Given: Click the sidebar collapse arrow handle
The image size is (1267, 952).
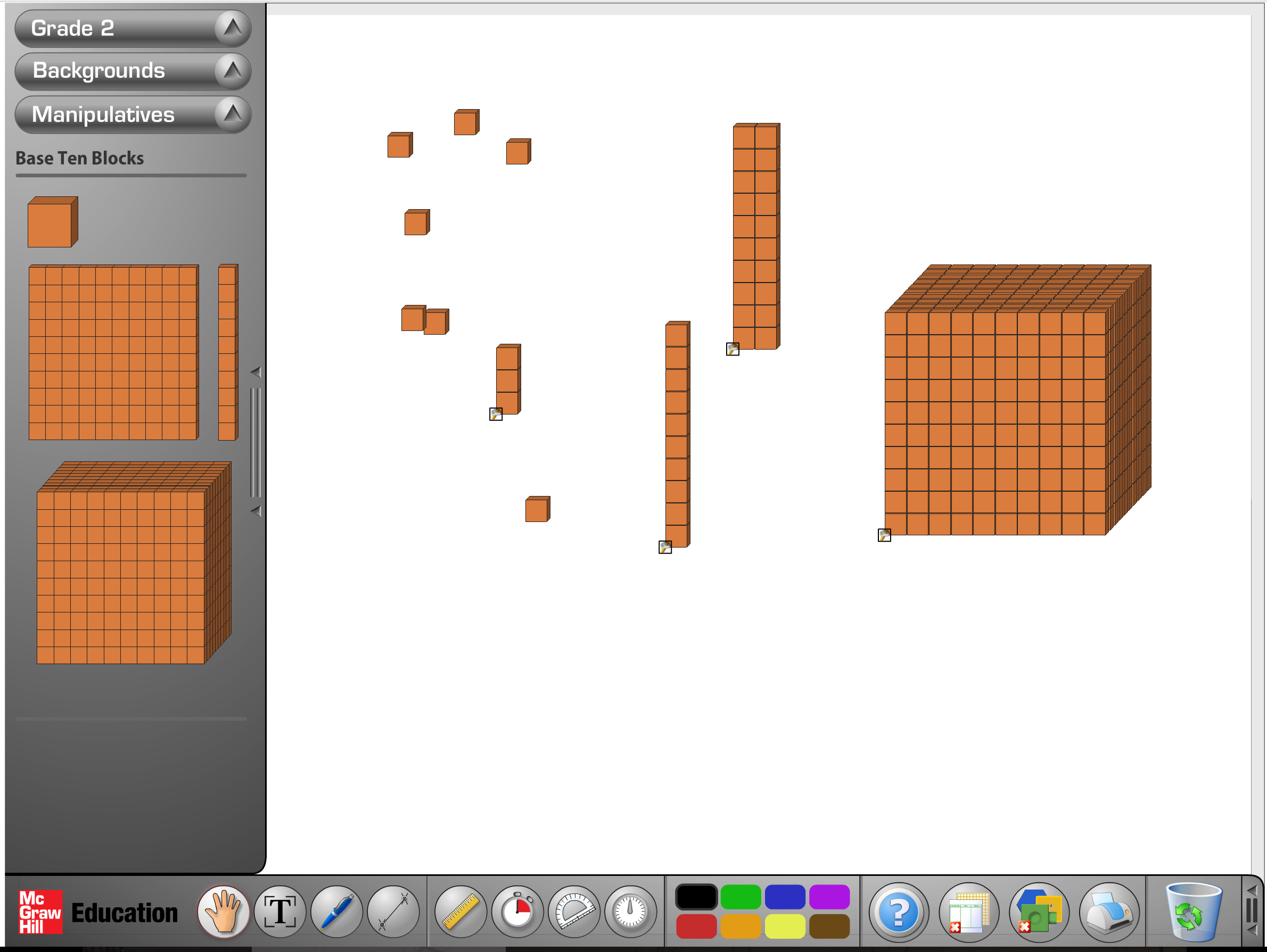Looking at the screenshot, I should pos(256,372).
